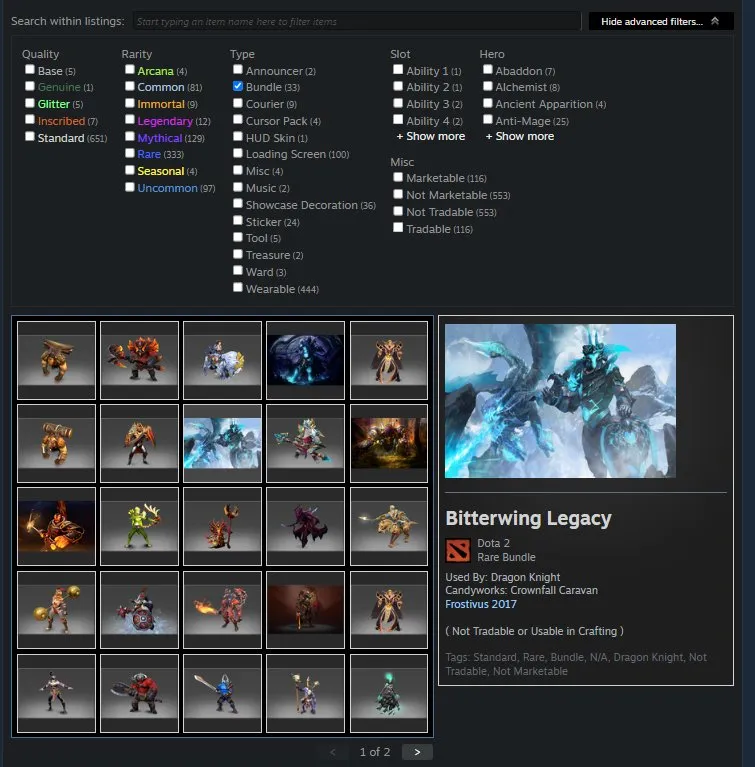Screen dimensions: 755x767
Task: Select the green antlered hero bundle
Action: tap(139, 527)
